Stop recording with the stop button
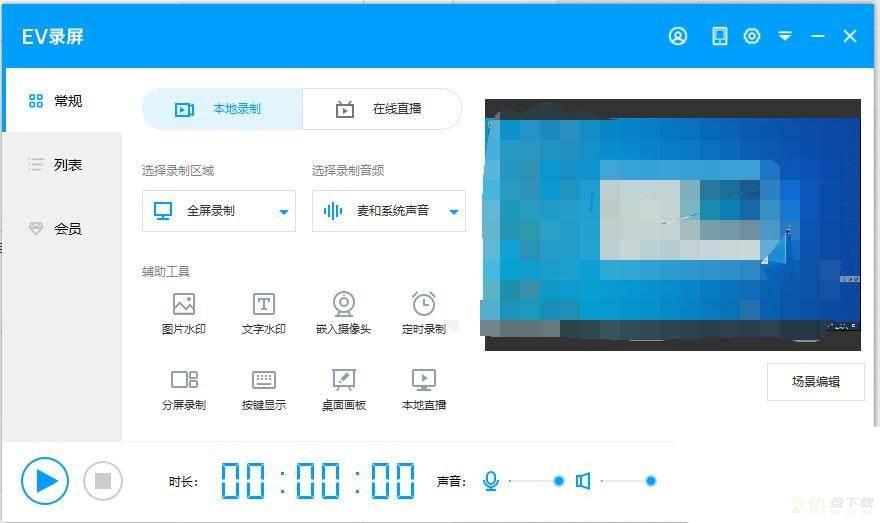Viewport: 880px width, 523px height. (x=103, y=481)
